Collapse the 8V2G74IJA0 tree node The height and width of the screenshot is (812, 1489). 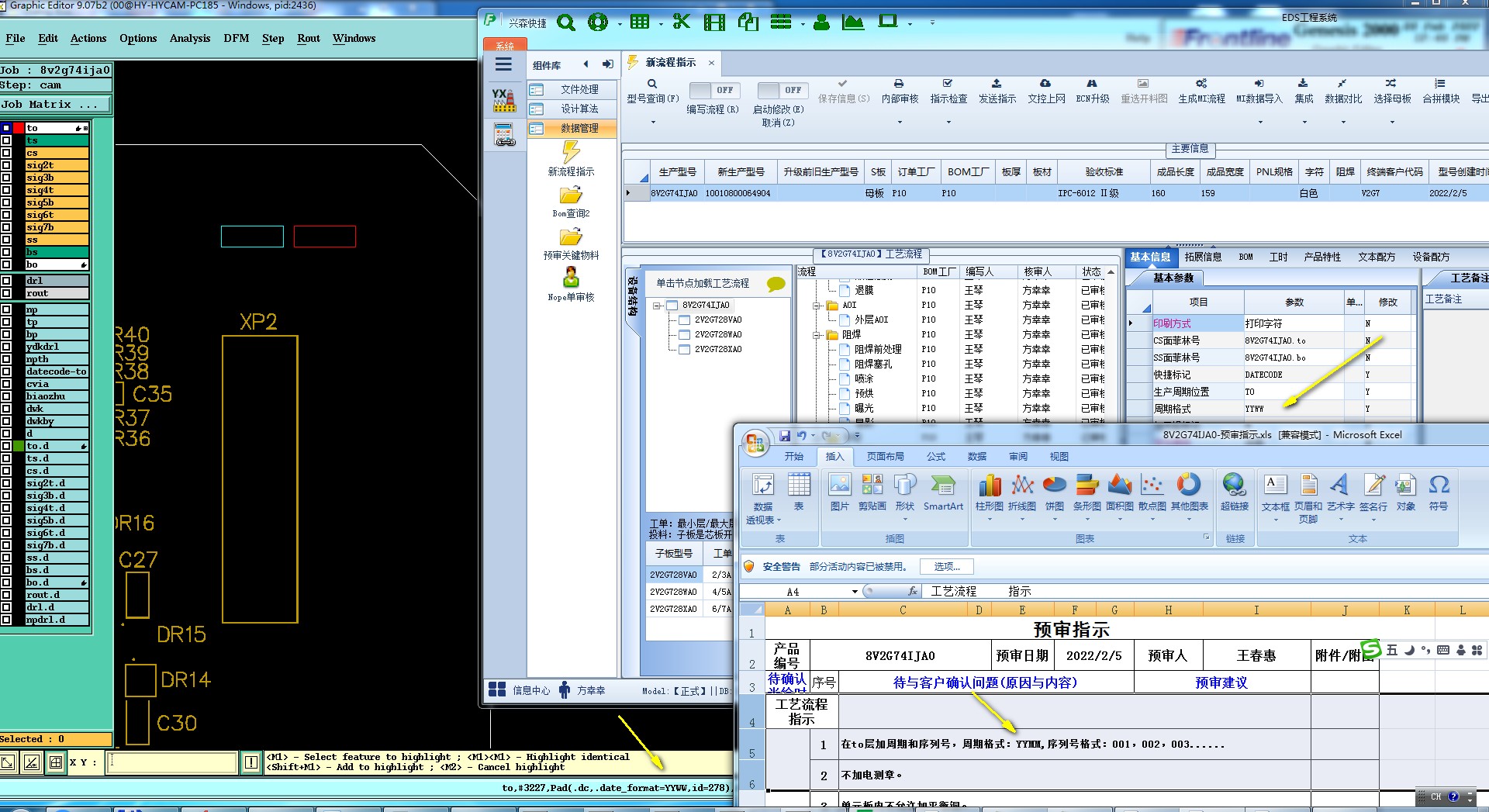pyautogui.click(x=656, y=306)
